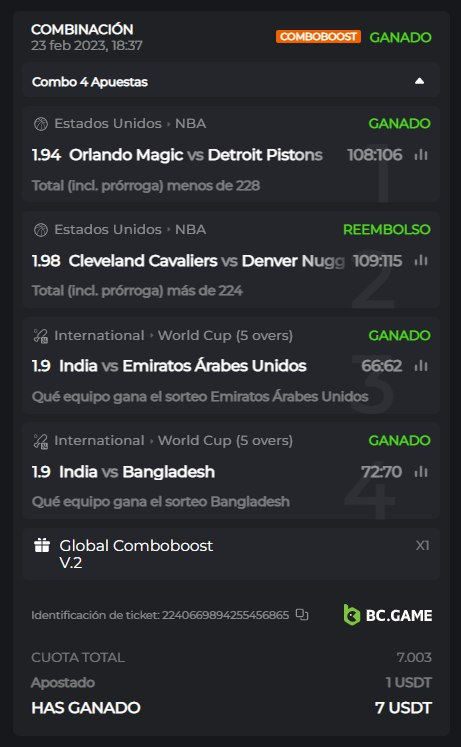Click the orange COMBOBOOST badge
Viewport: 461px width, 747px height.
[x=318, y=37]
